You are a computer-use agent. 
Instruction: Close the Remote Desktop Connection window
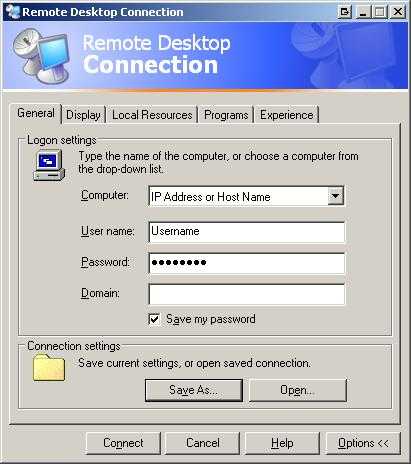point(398,12)
